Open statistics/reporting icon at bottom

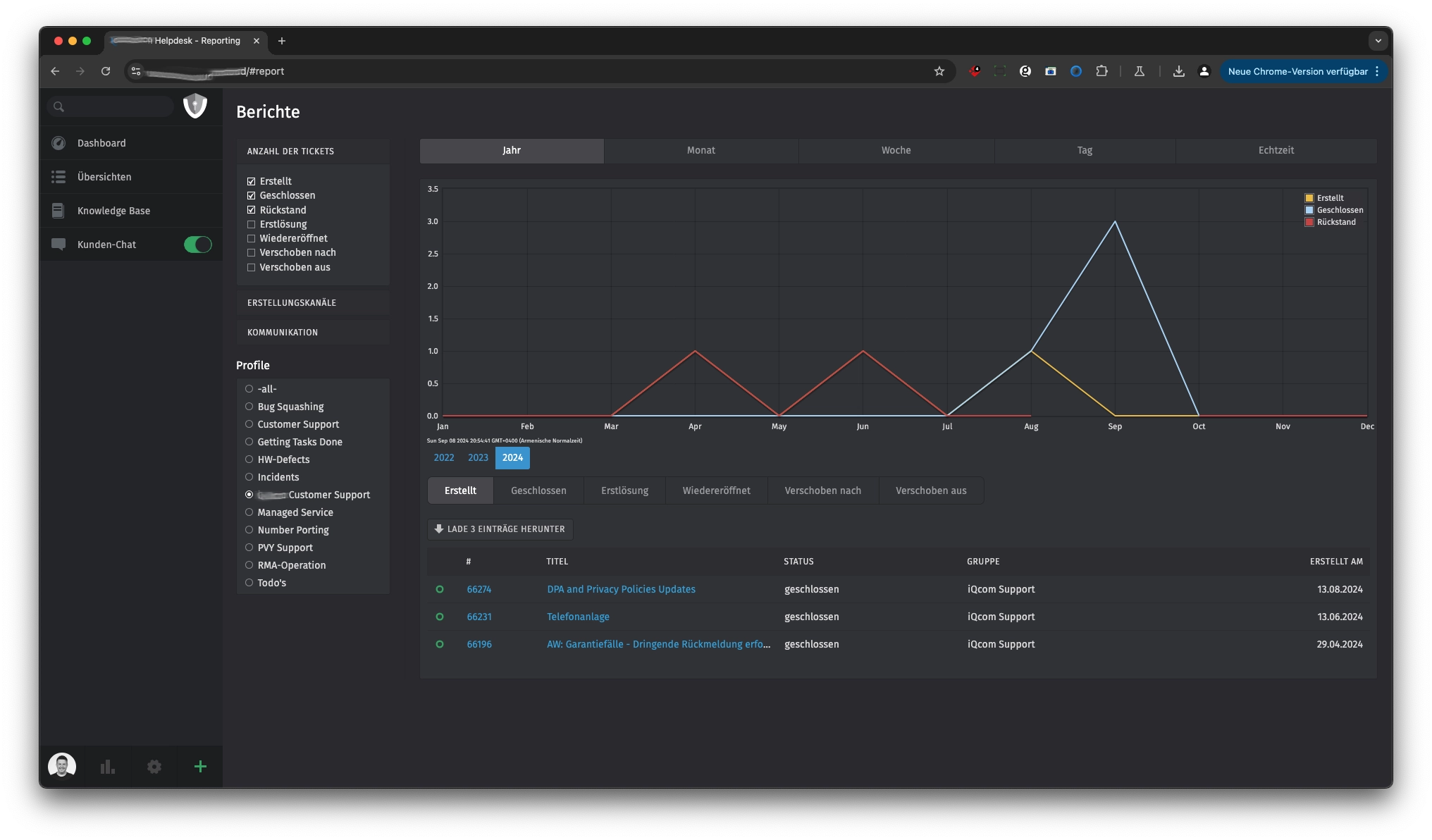(x=107, y=767)
